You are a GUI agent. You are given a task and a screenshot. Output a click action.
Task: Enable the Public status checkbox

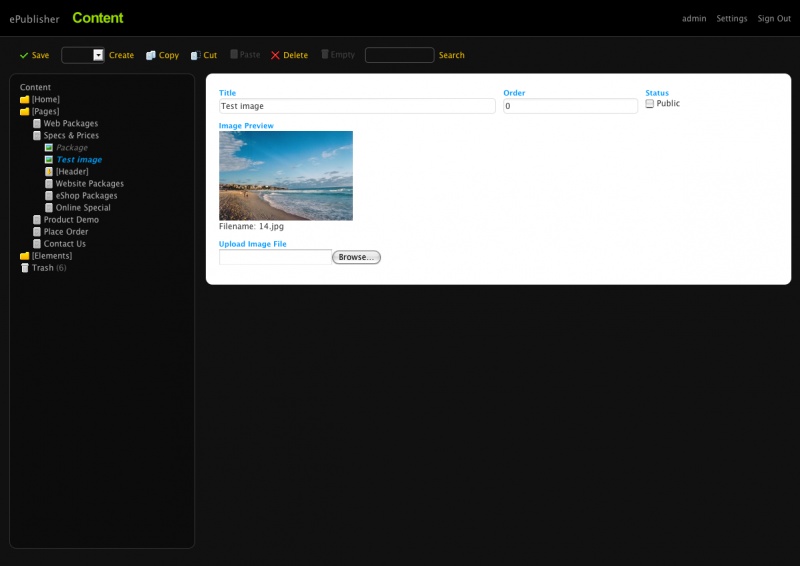(650, 104)
